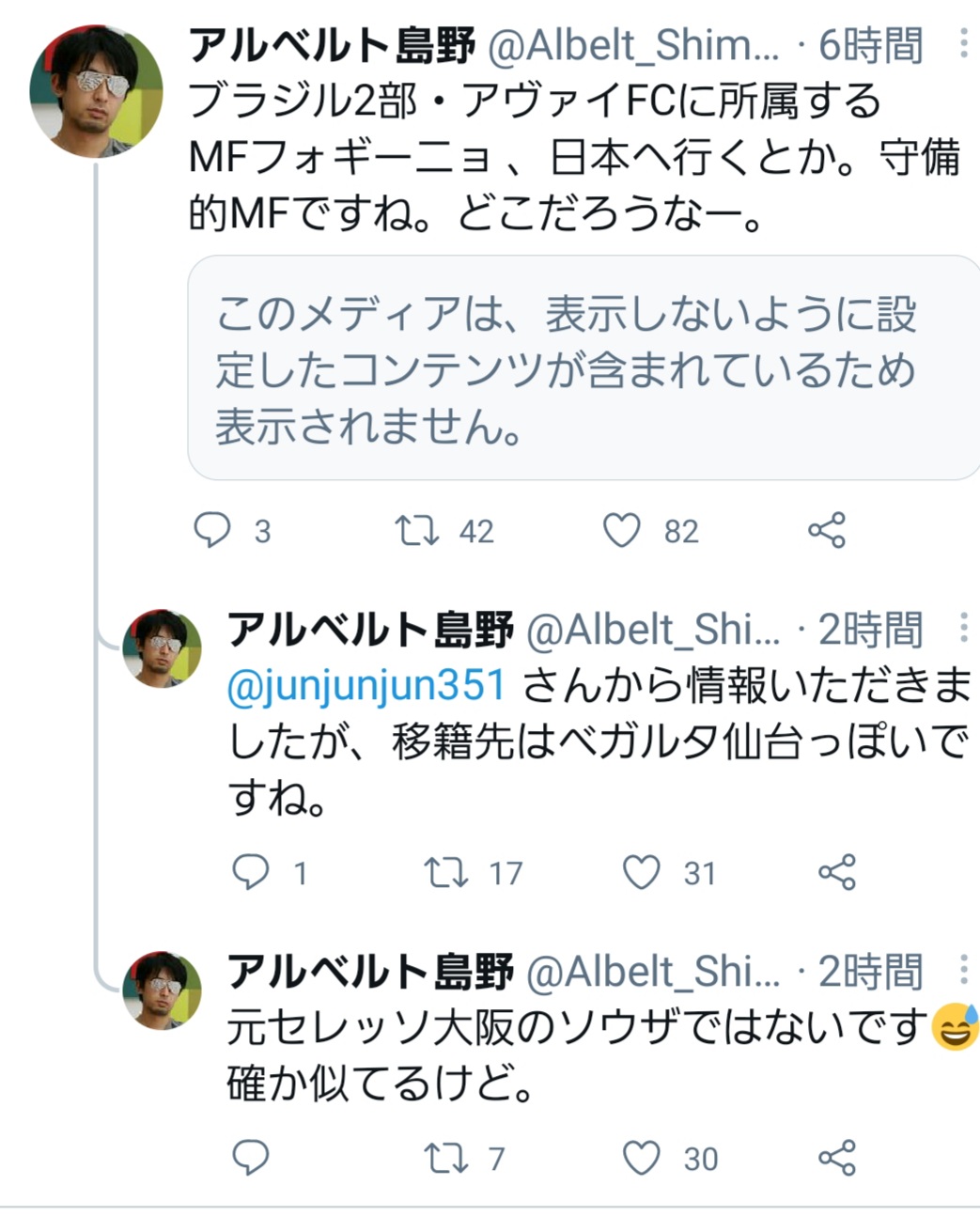The height and width of the screenshot is (1216, 980).
Task: Like the ベガルタ仙台 tweet with 31 likes
Action: [x=643, y=872]
